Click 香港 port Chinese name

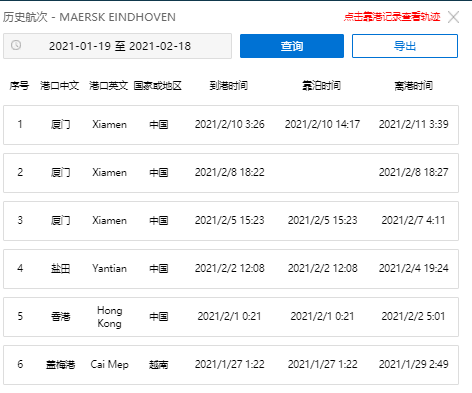coord(61,316)
